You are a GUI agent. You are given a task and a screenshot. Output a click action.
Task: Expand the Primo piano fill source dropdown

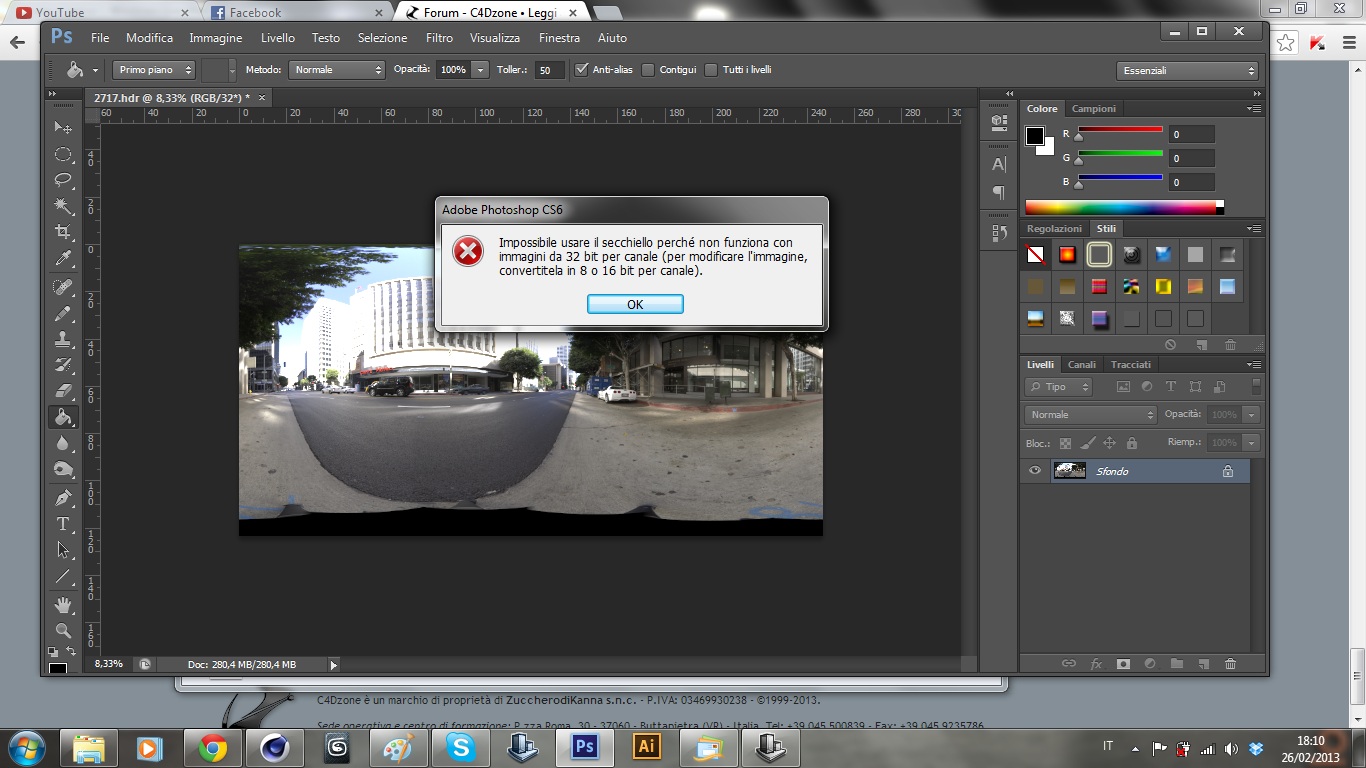(x=154, y=70)
